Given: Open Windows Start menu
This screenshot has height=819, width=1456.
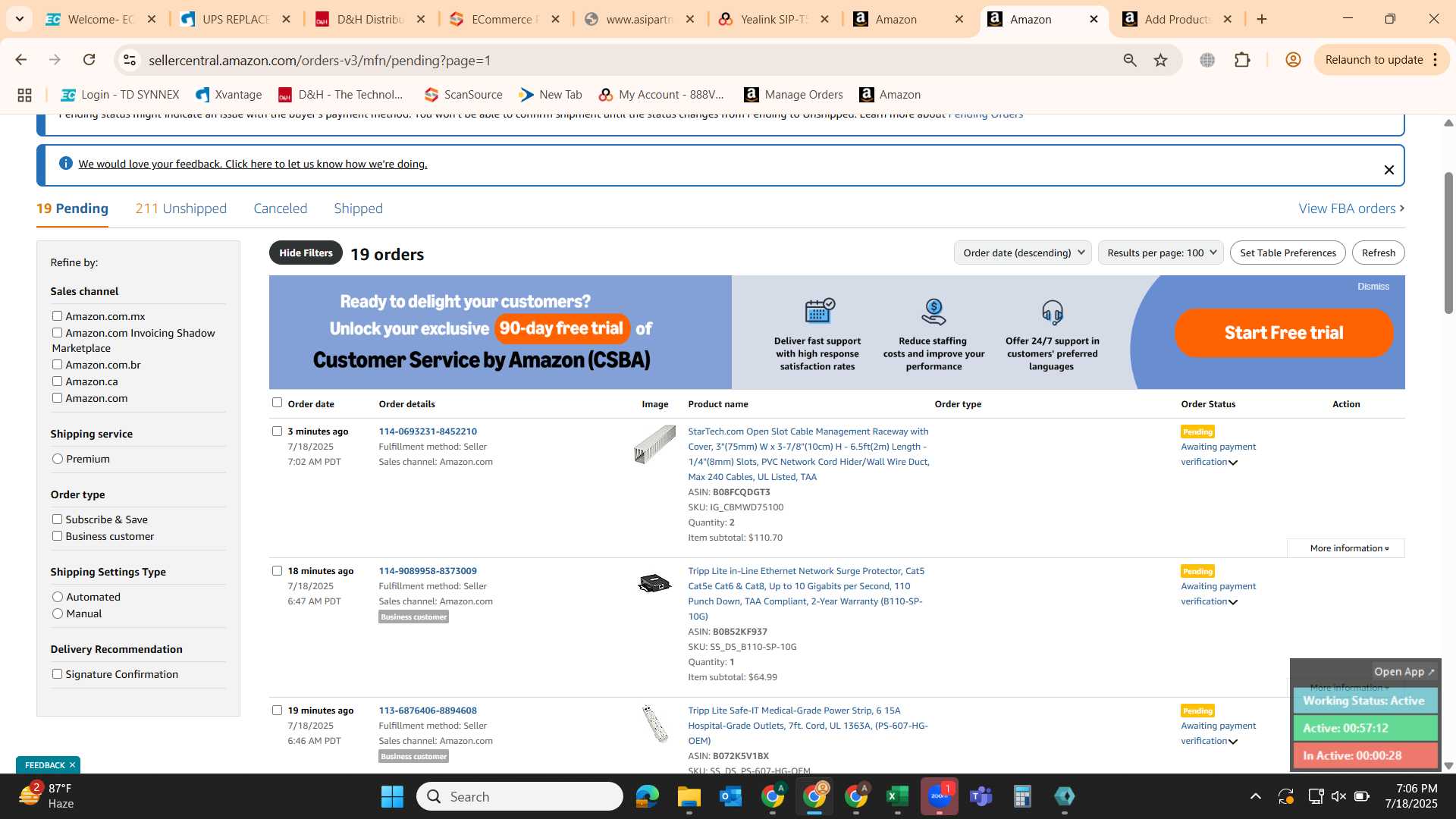Looking at the screenshot, I should pyautogui.click(x=392, y=796).
